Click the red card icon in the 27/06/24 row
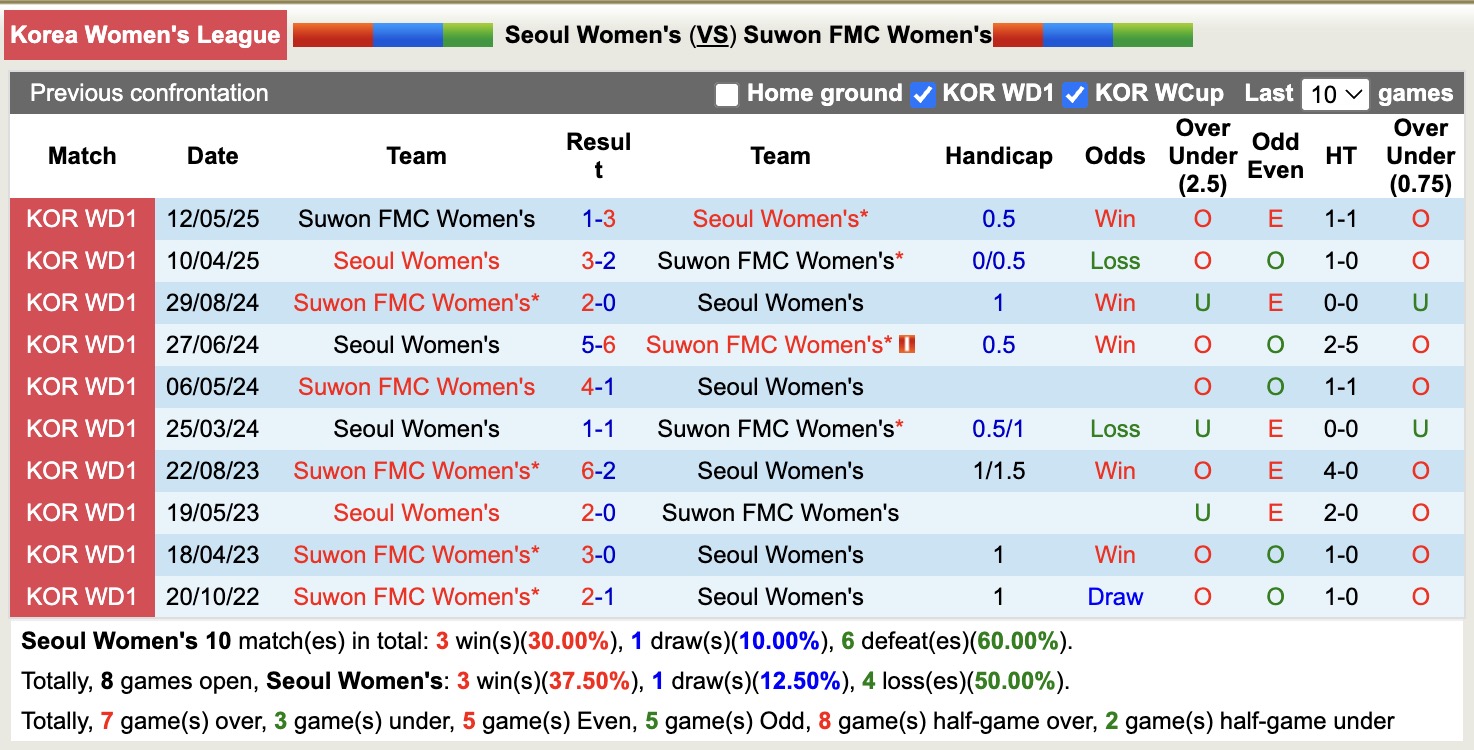This screenshot has width=1474, height=750. pos(909,344)
